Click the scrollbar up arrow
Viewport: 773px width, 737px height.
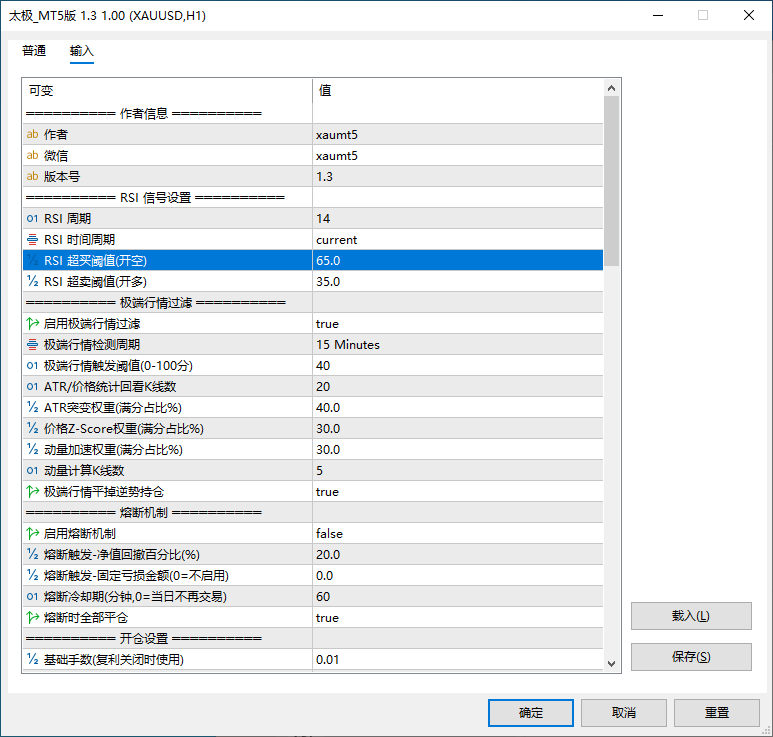coord(611,88)
